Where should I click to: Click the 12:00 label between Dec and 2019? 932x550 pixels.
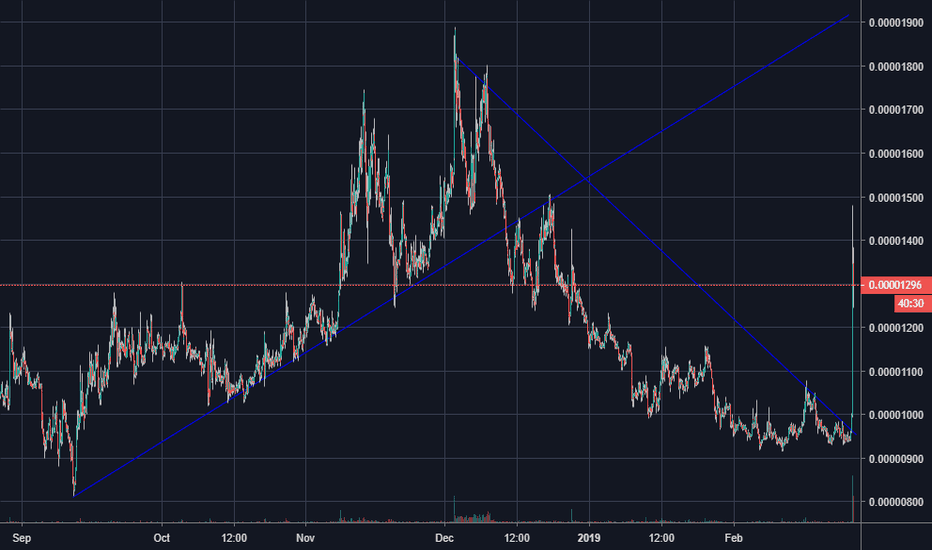517,538
